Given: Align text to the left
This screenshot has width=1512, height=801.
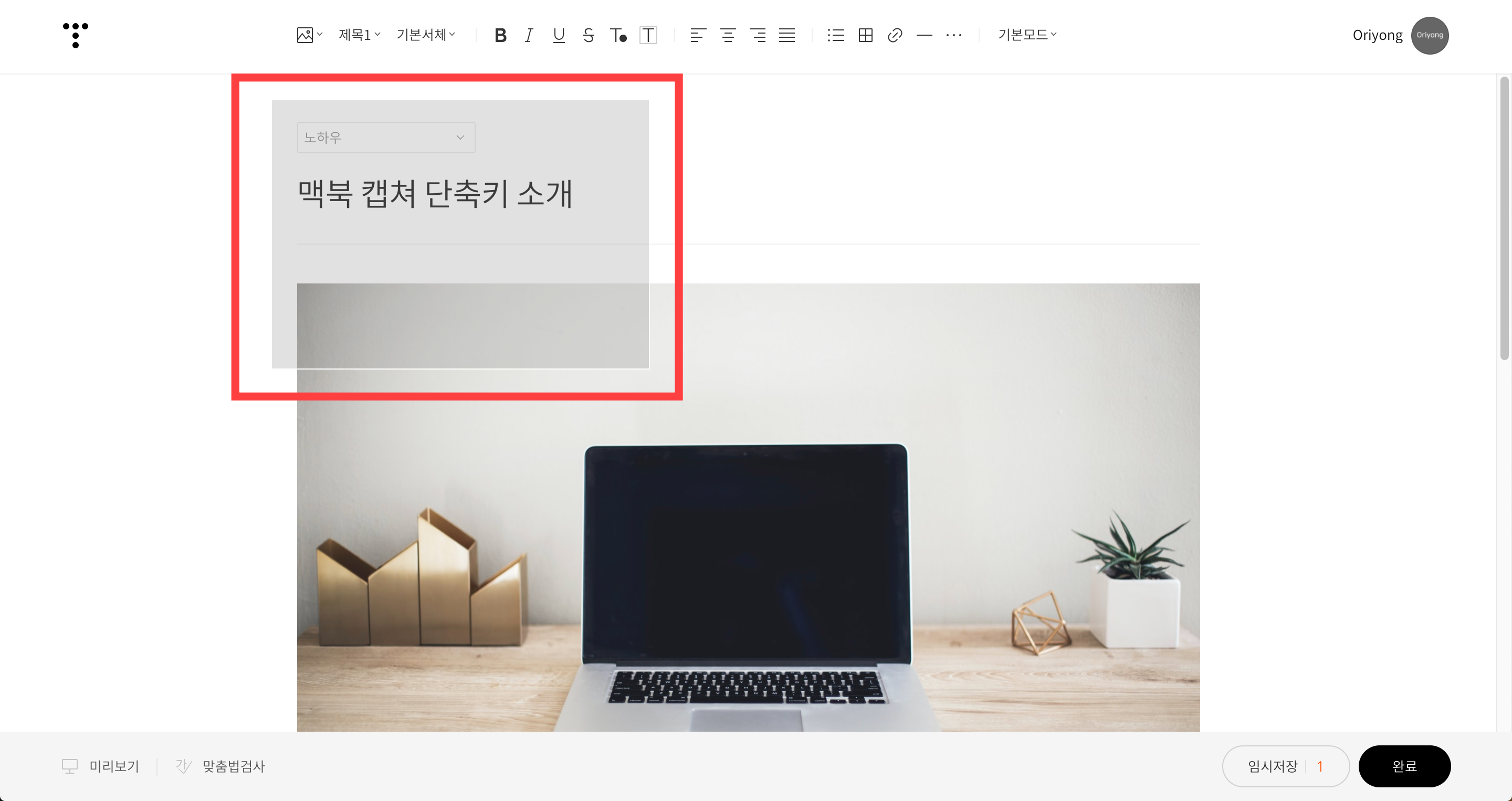Looking at the screenshot, I should click(x=698, y=35).
